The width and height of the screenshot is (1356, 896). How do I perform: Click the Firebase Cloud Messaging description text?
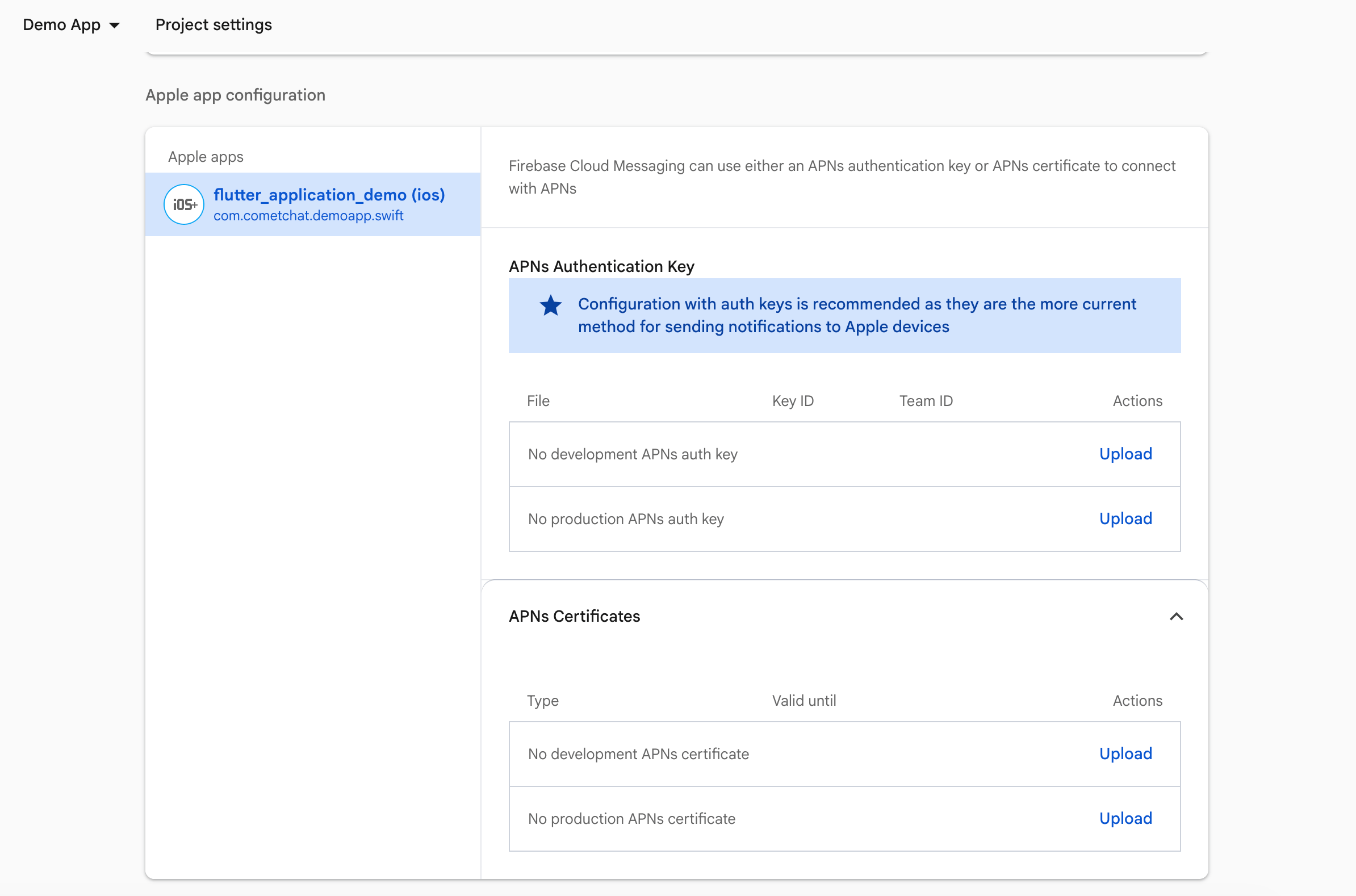tap(842, 177)
